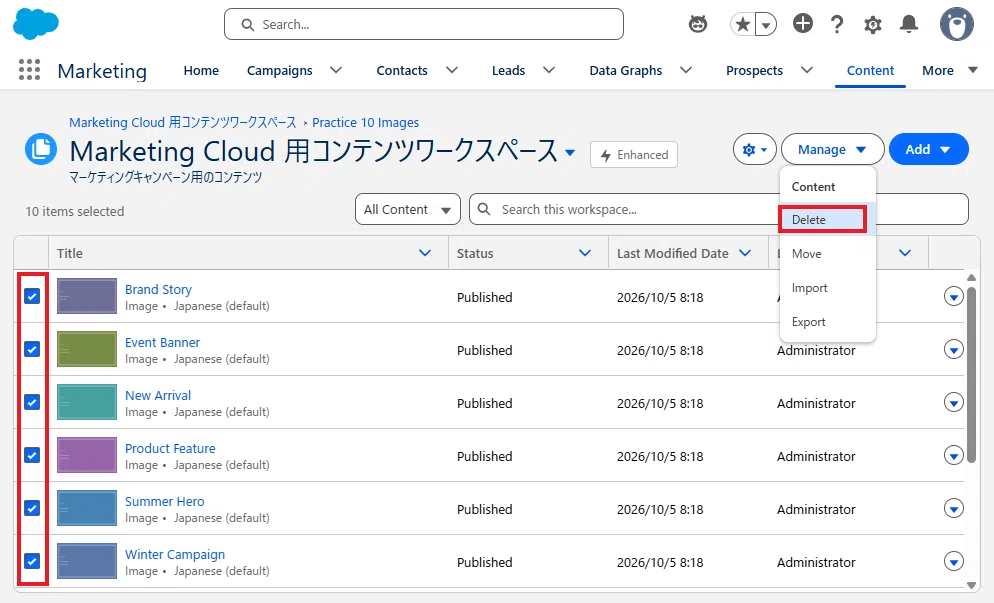This screenshot has height=603, width=994.
Task: Uncheck the Summer Hero row checkbox
Action: pos(32,508)
